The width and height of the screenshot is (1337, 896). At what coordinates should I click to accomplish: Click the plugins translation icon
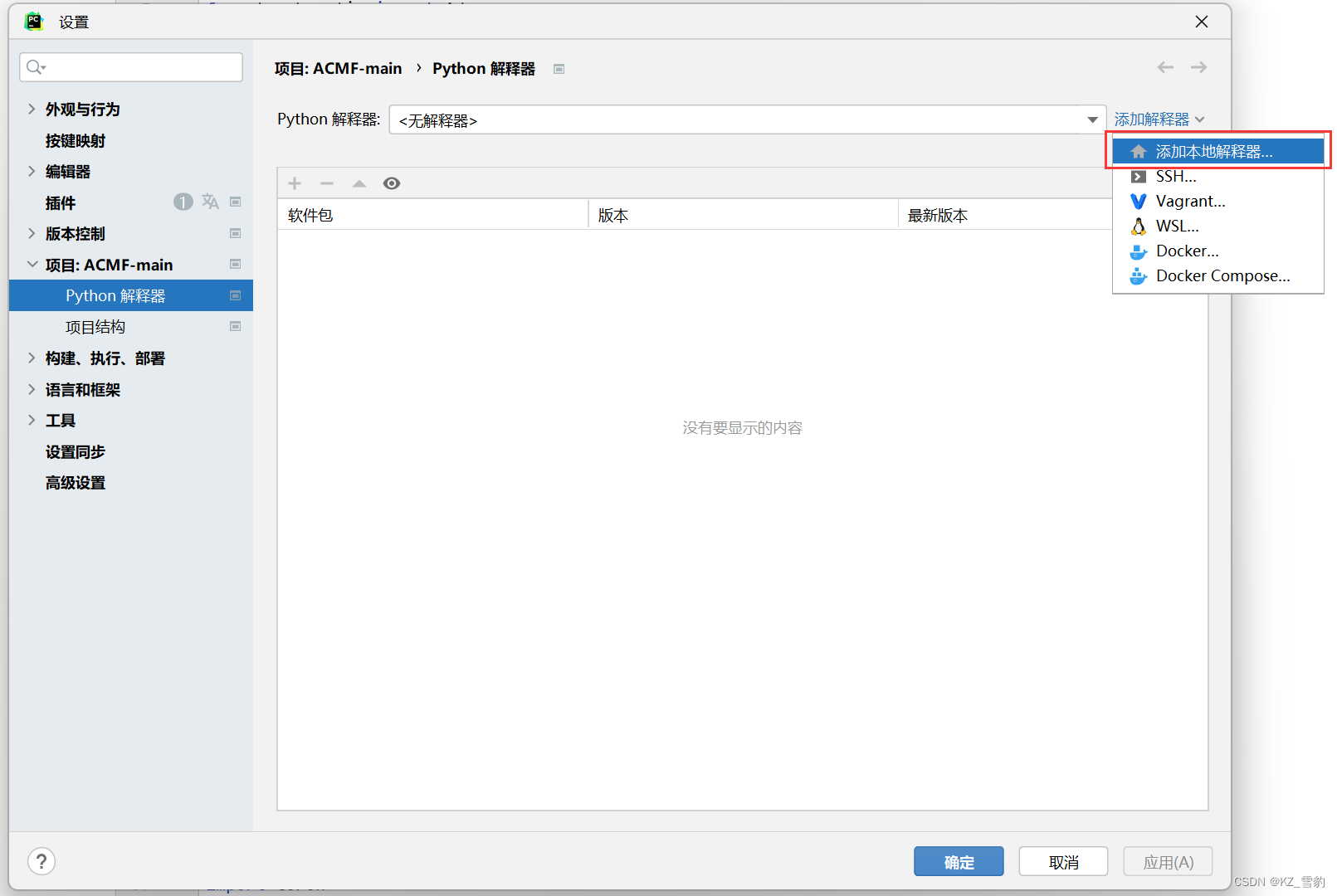[x=210, y=202]
